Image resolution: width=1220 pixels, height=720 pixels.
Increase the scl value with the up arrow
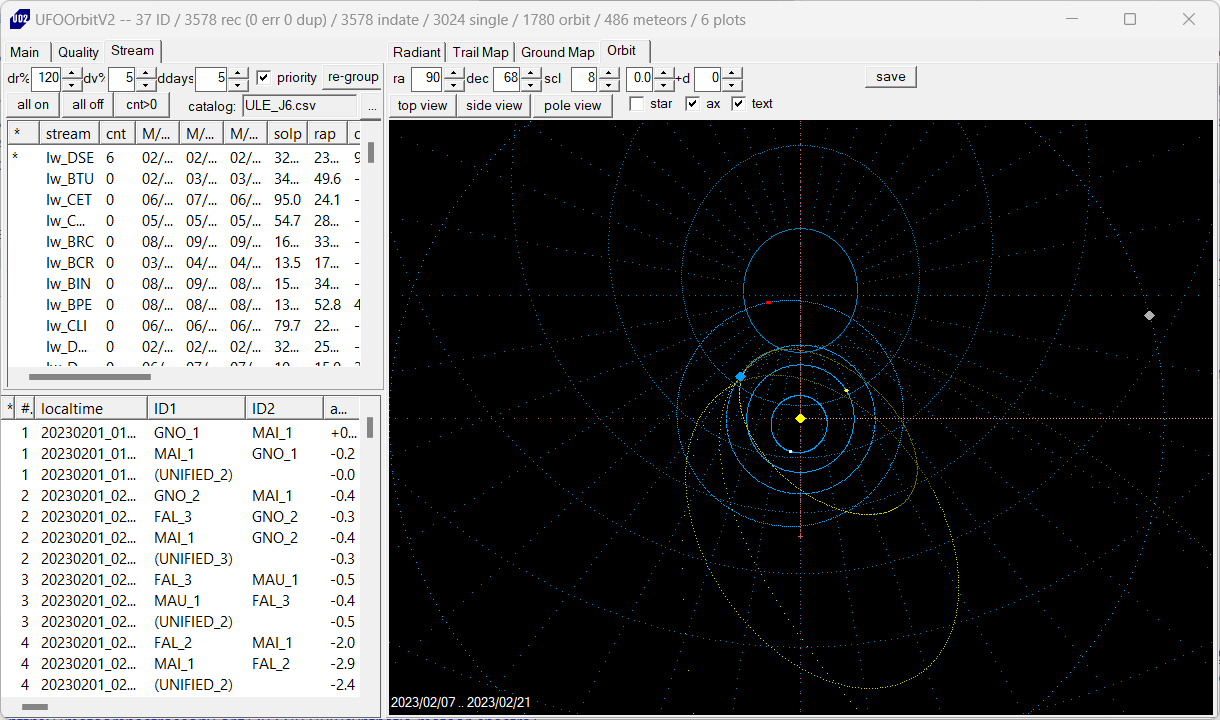[608, 72]
